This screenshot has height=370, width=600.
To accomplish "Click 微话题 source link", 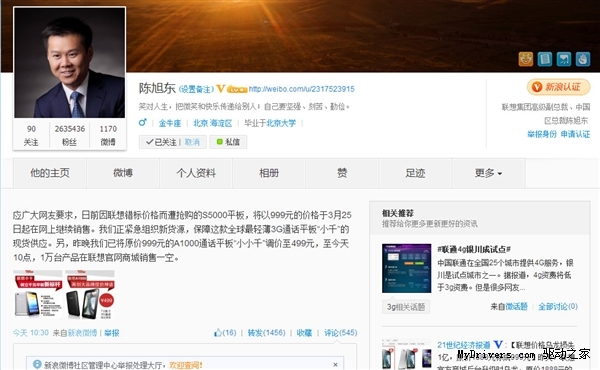I will (x=517, y=306).
